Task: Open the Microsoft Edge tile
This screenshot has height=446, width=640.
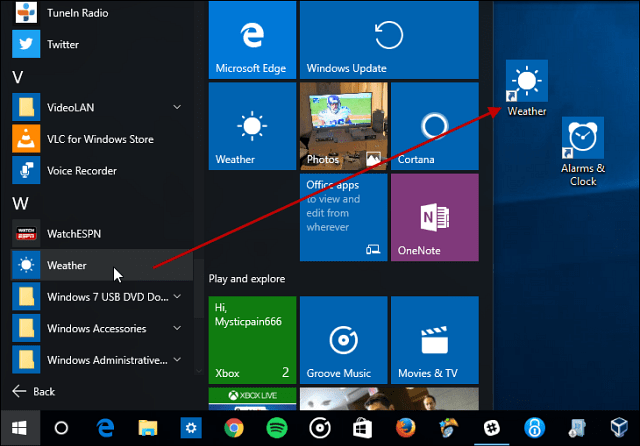Action: click(x=252, y=40)
